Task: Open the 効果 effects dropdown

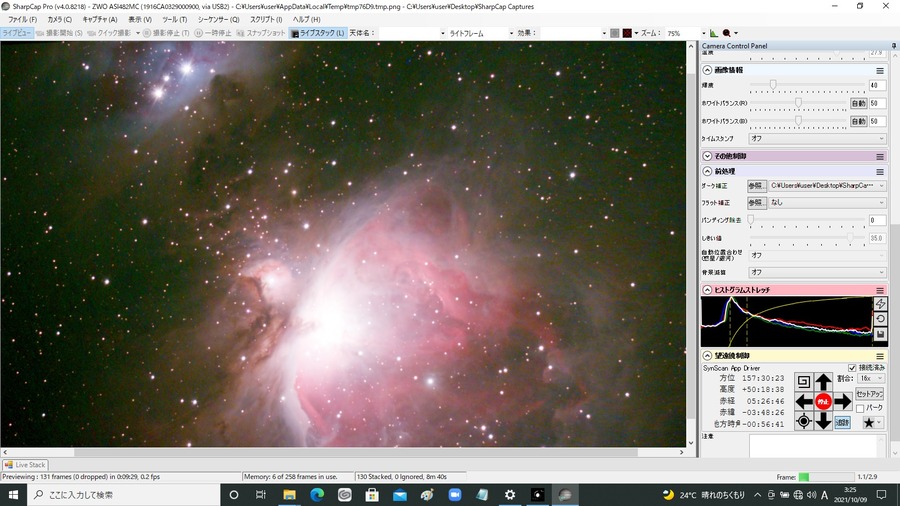Action: tap(573, 33)
